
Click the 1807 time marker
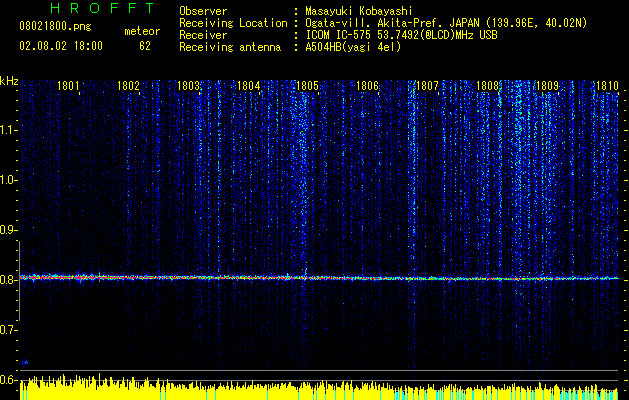(428, 87)
